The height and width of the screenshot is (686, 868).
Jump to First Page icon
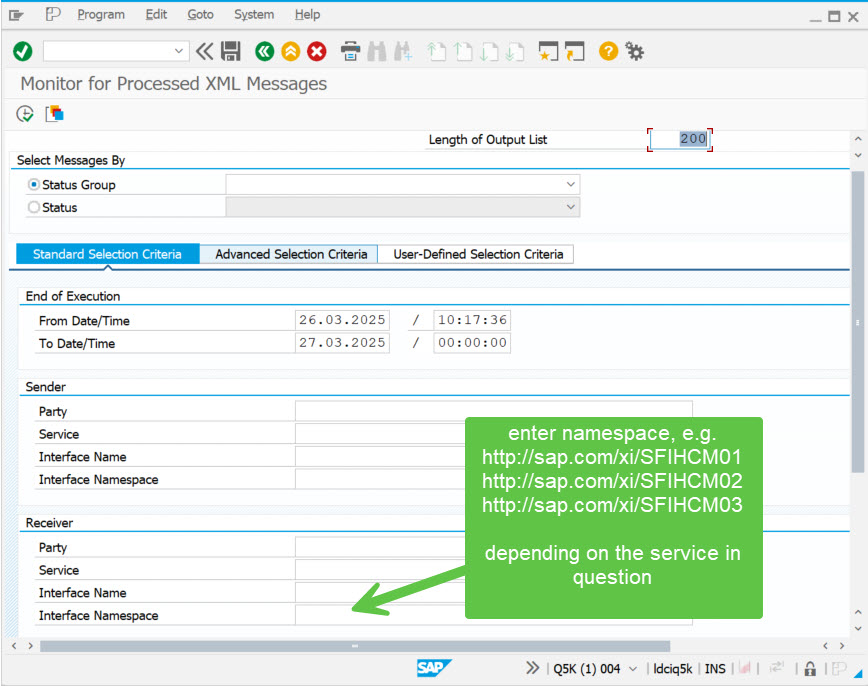point(436,51)
